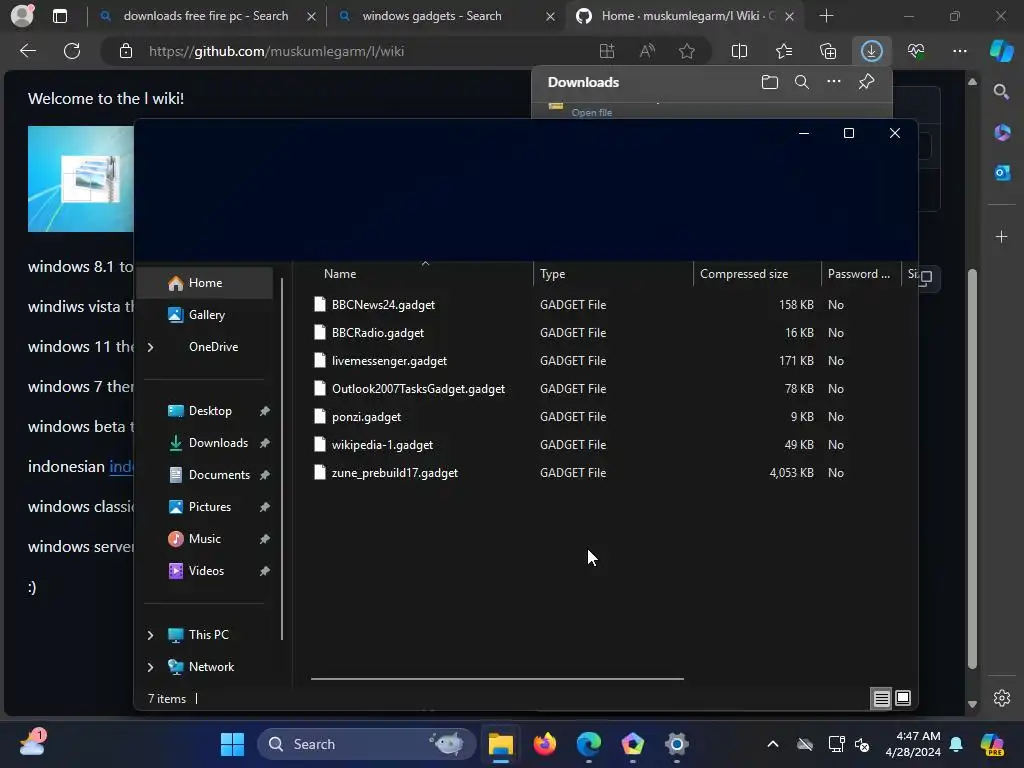Select zune_prebuild17.gadget file
This screenshot has width=1024, height=768.
click(394, 473)
